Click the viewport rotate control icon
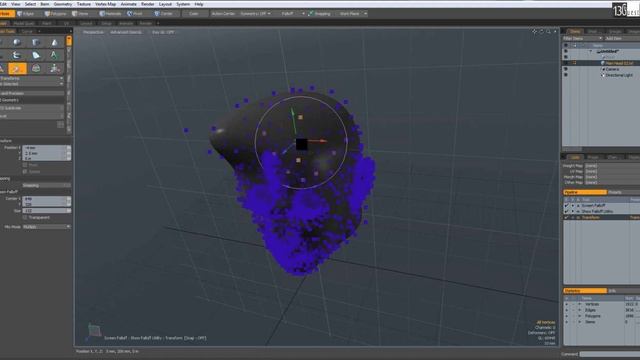The height and width of the screenshot is (360, 640). click(x=542, y=31)
